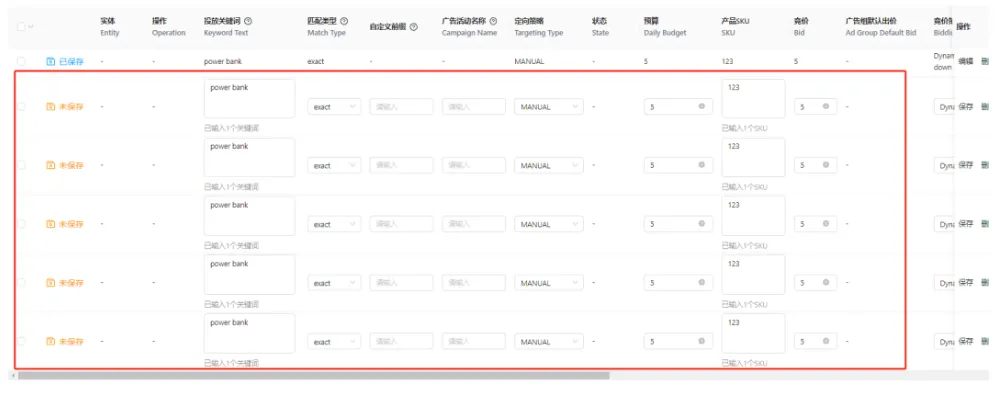Clear Daily Budget value in fifth unsaved row

point(702,342)
